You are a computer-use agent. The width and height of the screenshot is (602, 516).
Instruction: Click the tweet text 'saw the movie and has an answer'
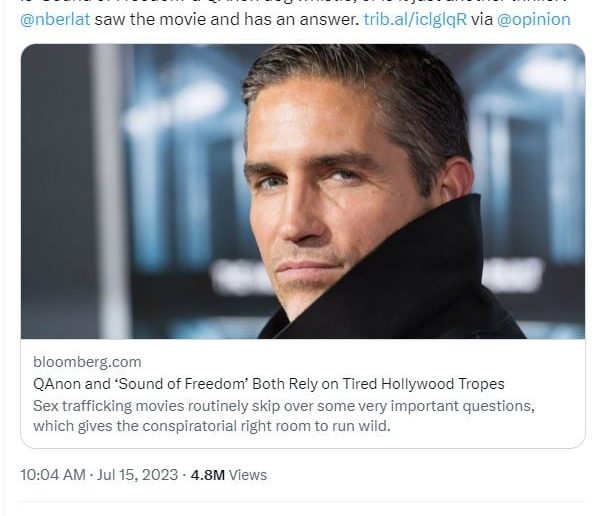pos(226,19)
